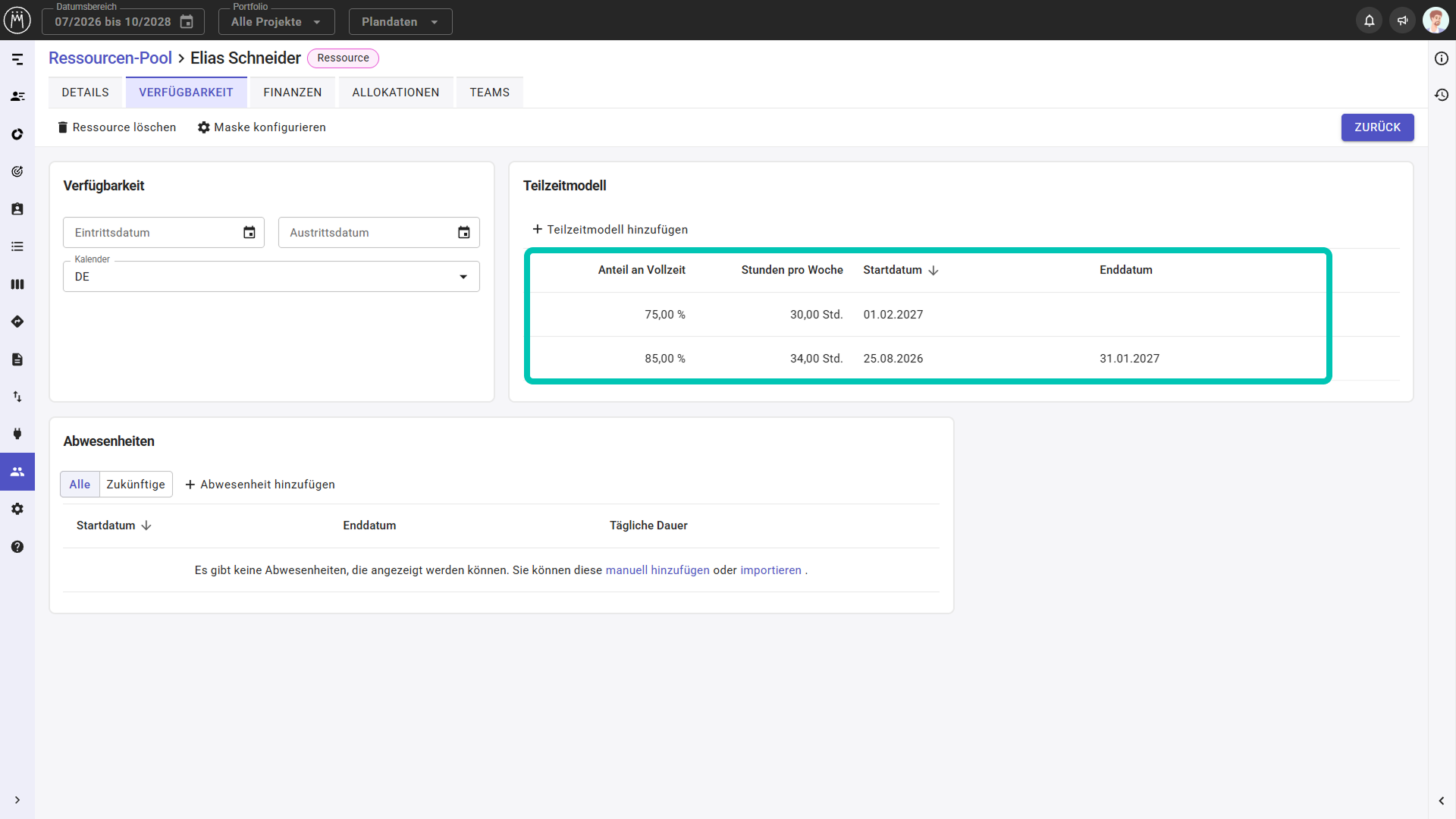This screenshot has height=819, width=1456.
Task: Open the plug integrations sidebar icon
Action: point(17,434)
